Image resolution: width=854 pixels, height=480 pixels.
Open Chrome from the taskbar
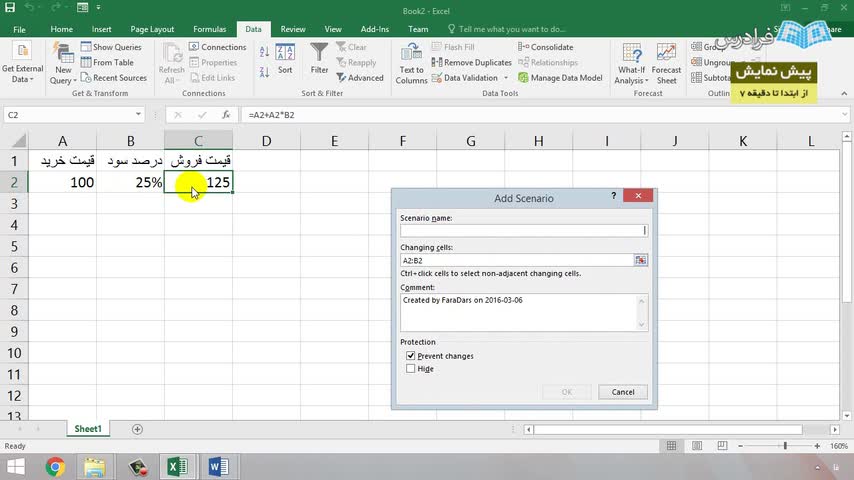(x=55, y=467)
